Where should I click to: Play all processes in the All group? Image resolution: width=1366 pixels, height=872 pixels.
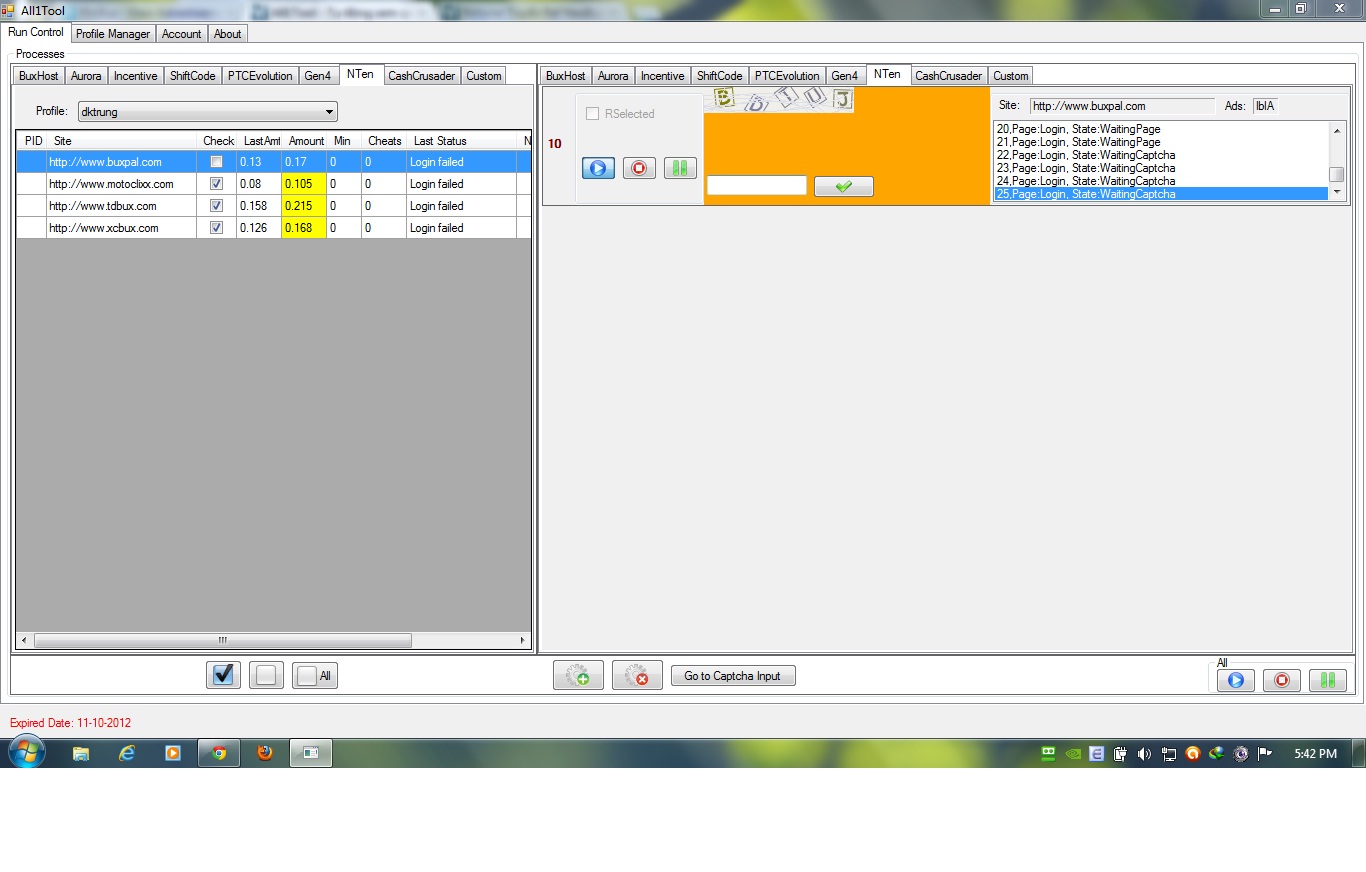point(1235,680)
